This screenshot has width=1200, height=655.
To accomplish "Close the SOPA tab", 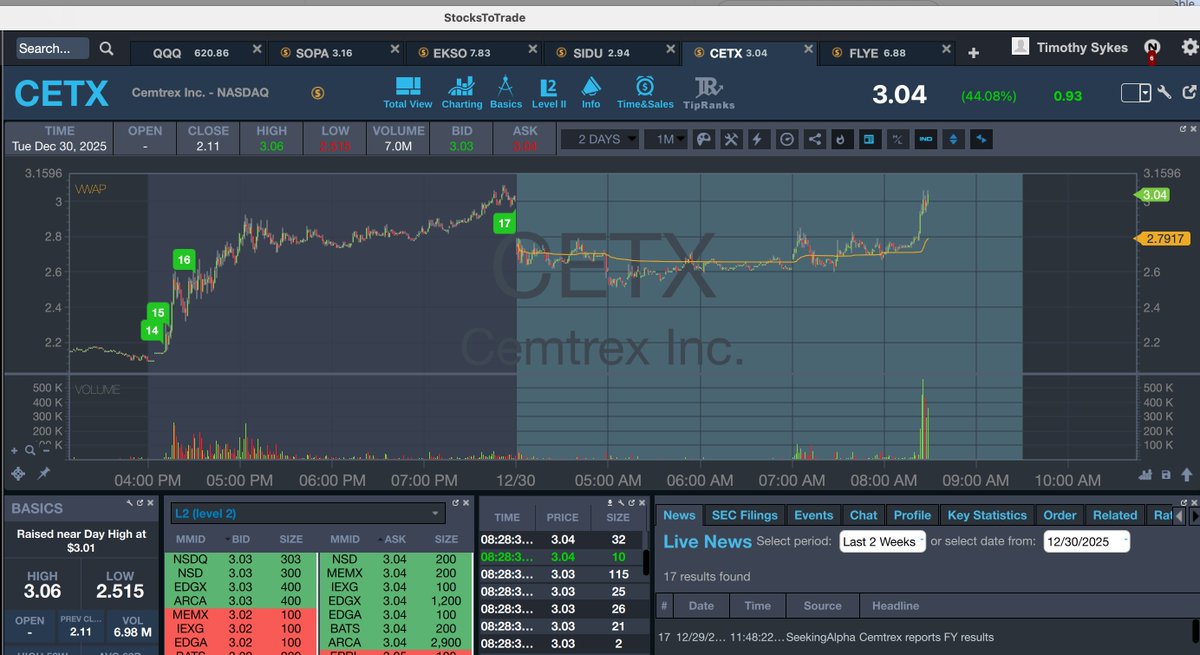I will [394, 48].
